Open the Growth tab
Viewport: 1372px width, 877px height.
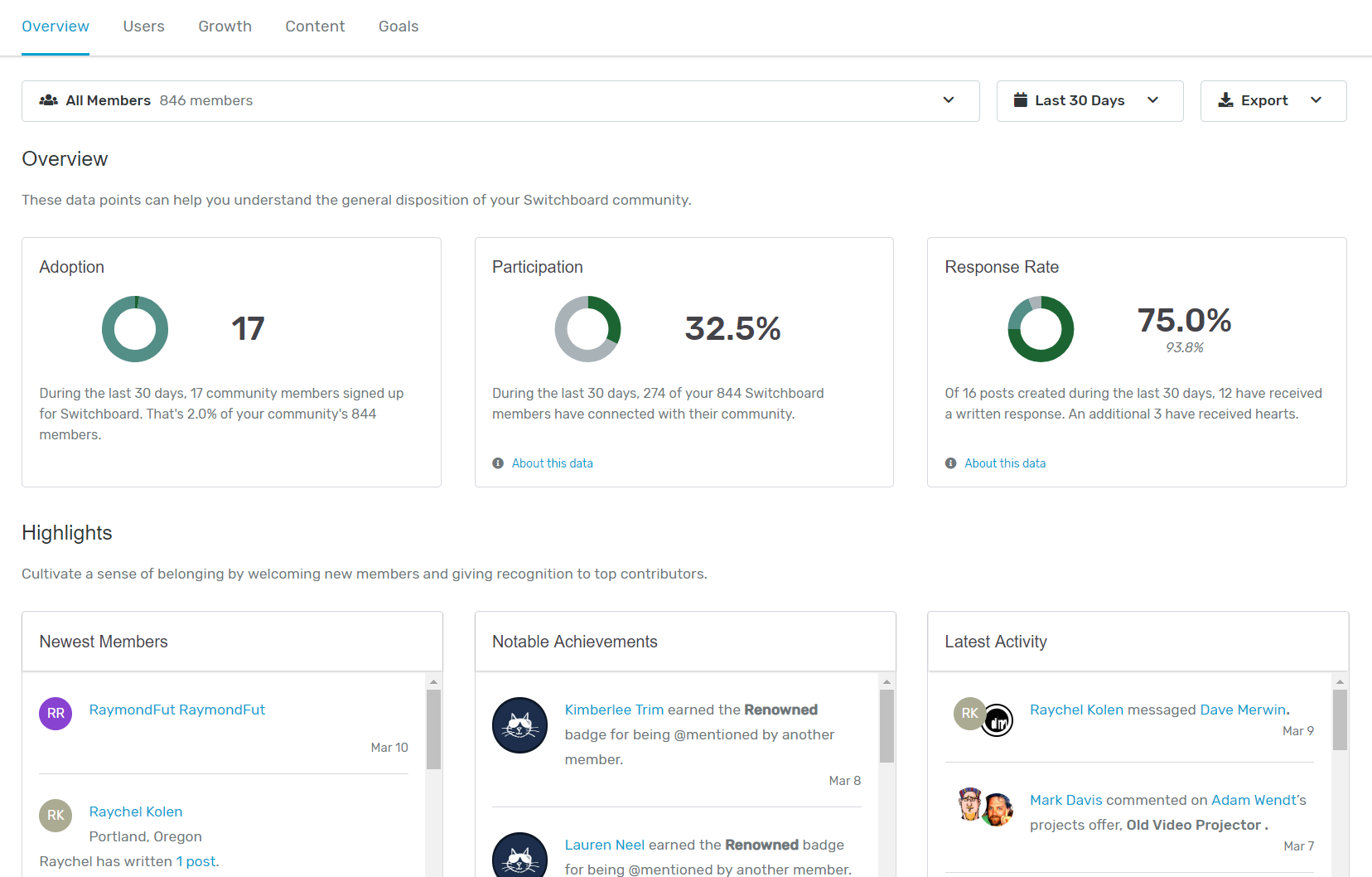coord(225,27)
